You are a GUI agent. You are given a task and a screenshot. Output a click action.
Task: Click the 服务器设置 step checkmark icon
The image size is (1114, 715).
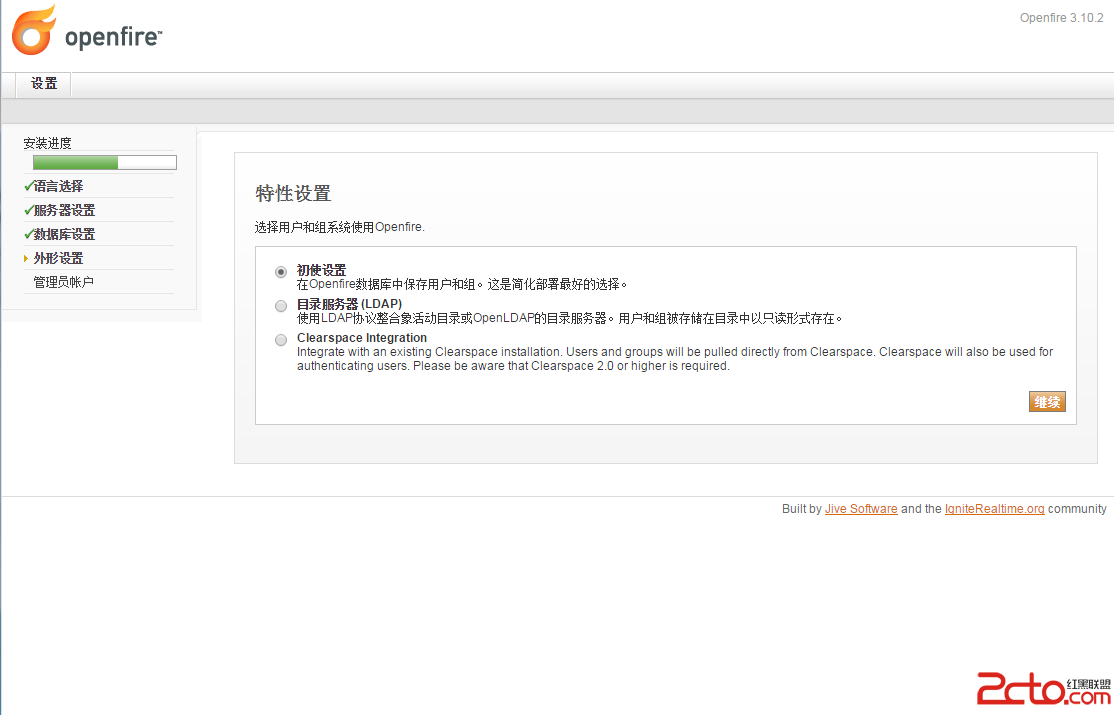(28, 210)
